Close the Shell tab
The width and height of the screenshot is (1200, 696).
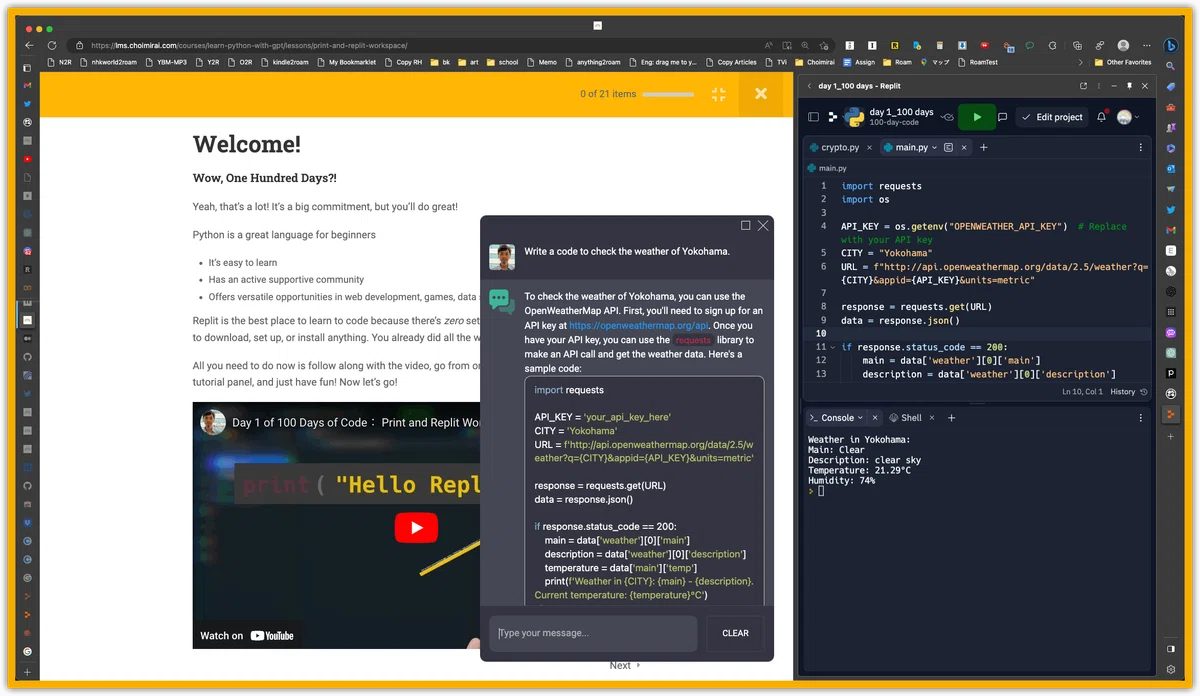pos(933,418)
